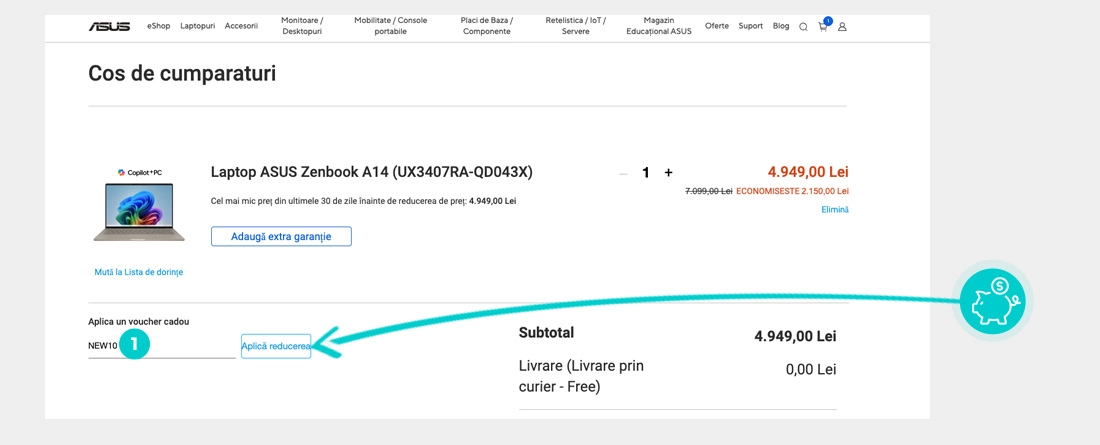Go to the Oferte page

pyautogui.click(x=717, y=26)
